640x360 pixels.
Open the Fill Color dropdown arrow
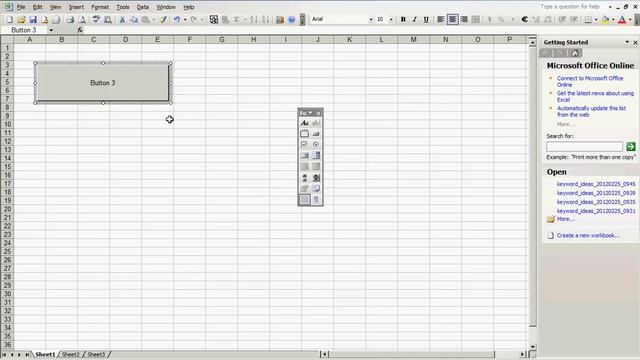click(613, 20)
